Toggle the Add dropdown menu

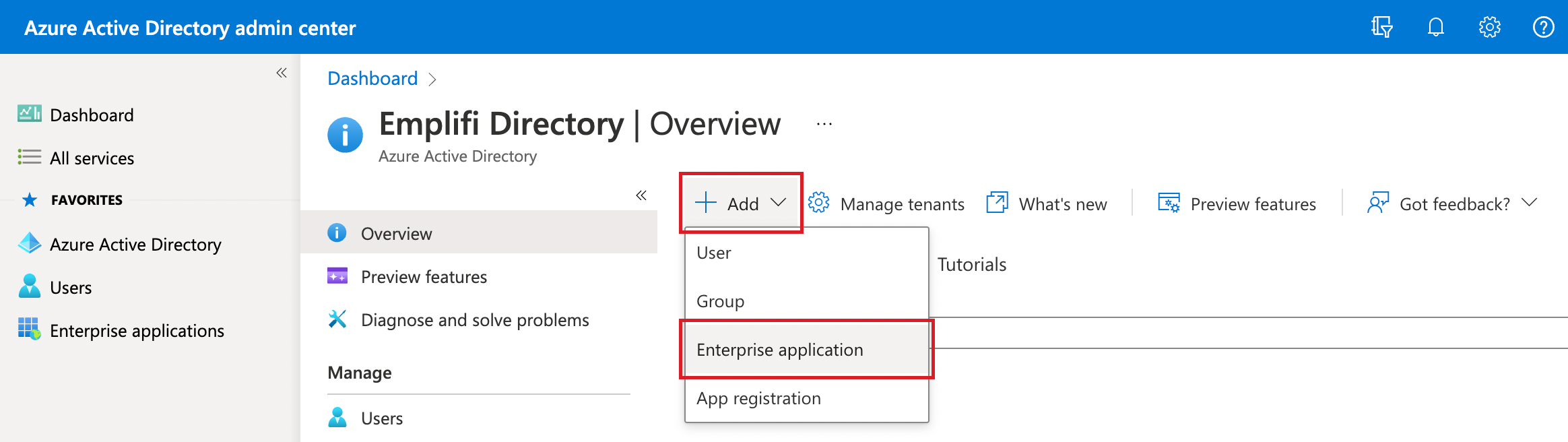click(x=741, y=203)
